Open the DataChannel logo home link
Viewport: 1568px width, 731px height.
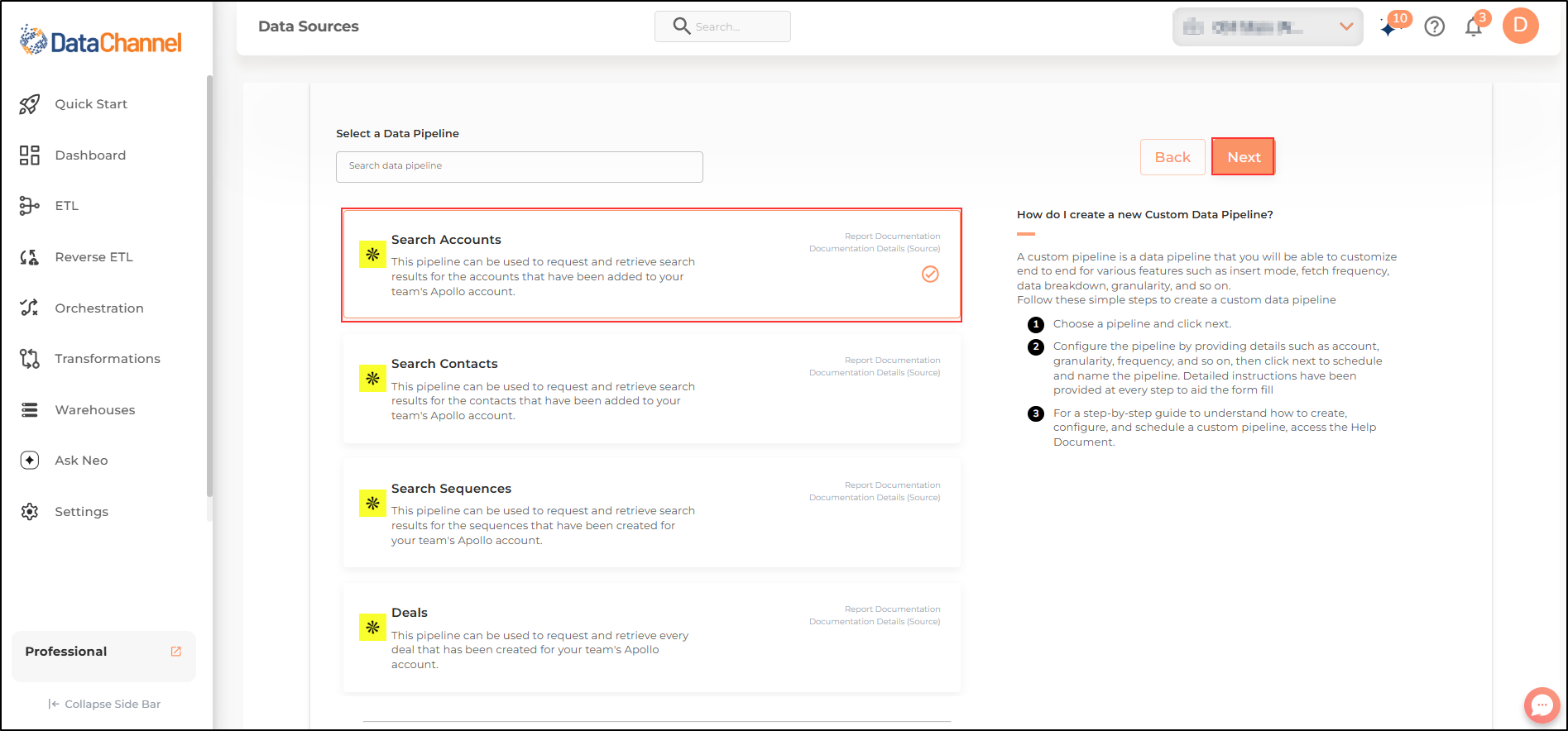pyautogui.click(x=100, y=41)
